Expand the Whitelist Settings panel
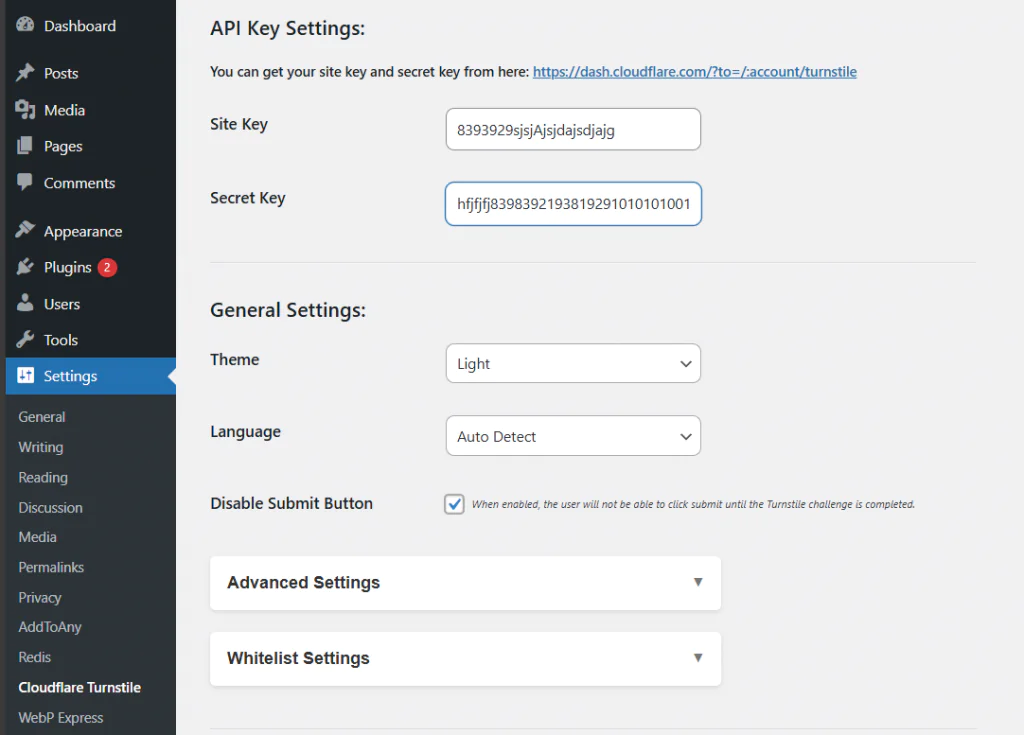 coord(466,658)
